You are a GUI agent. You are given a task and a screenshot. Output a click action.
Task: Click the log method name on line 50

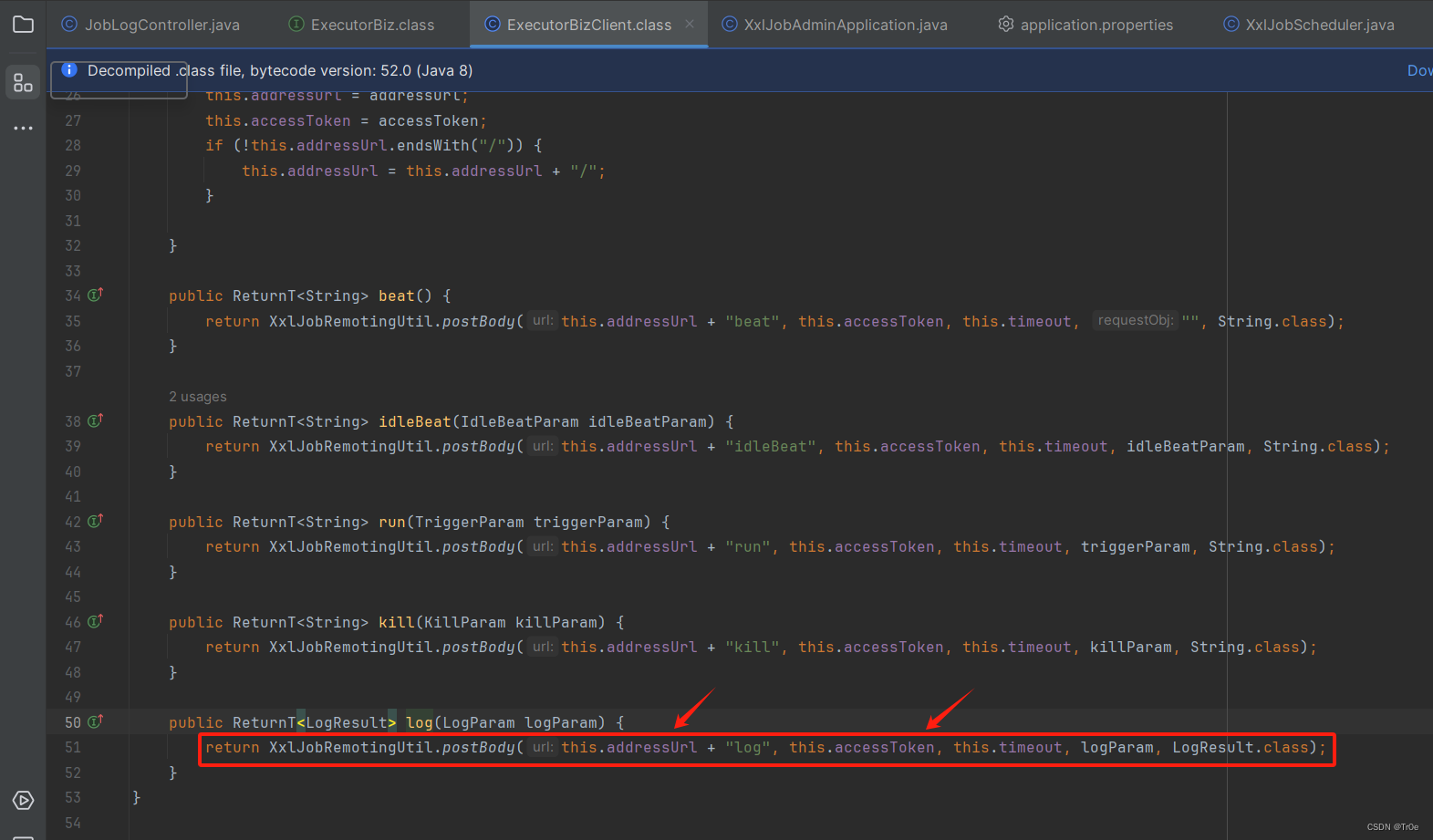click(420, 722)
